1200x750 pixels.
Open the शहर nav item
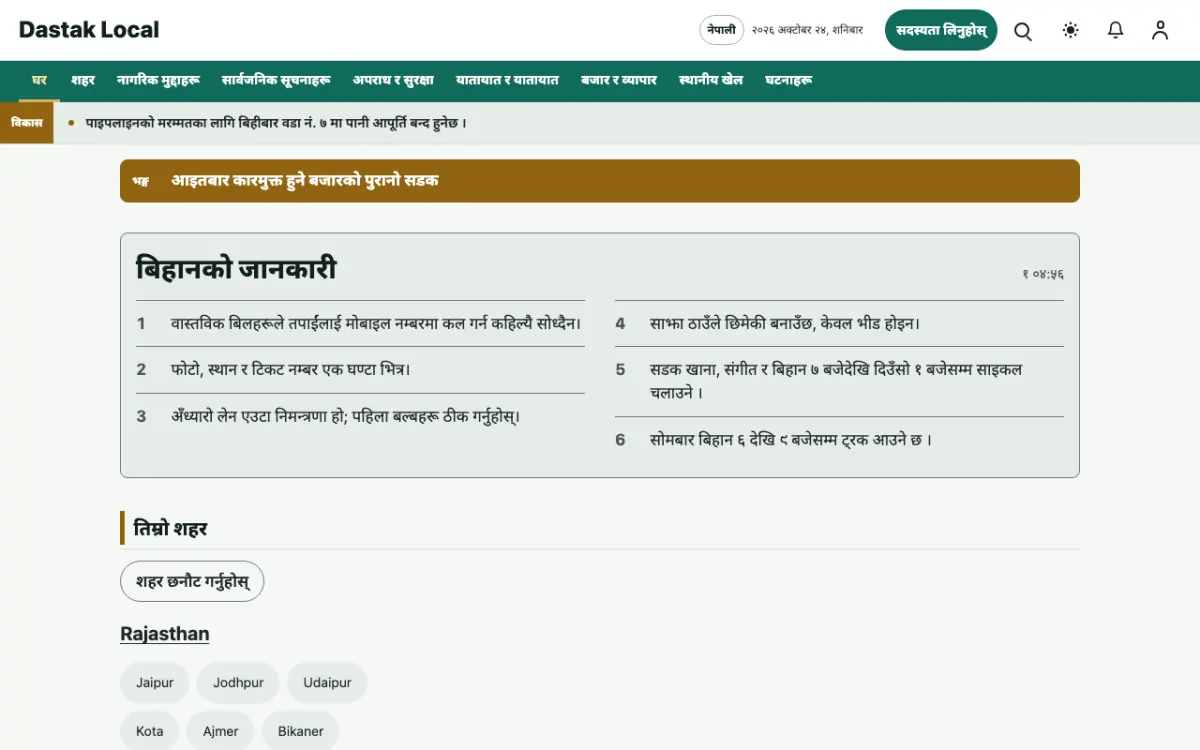(83, 80)
